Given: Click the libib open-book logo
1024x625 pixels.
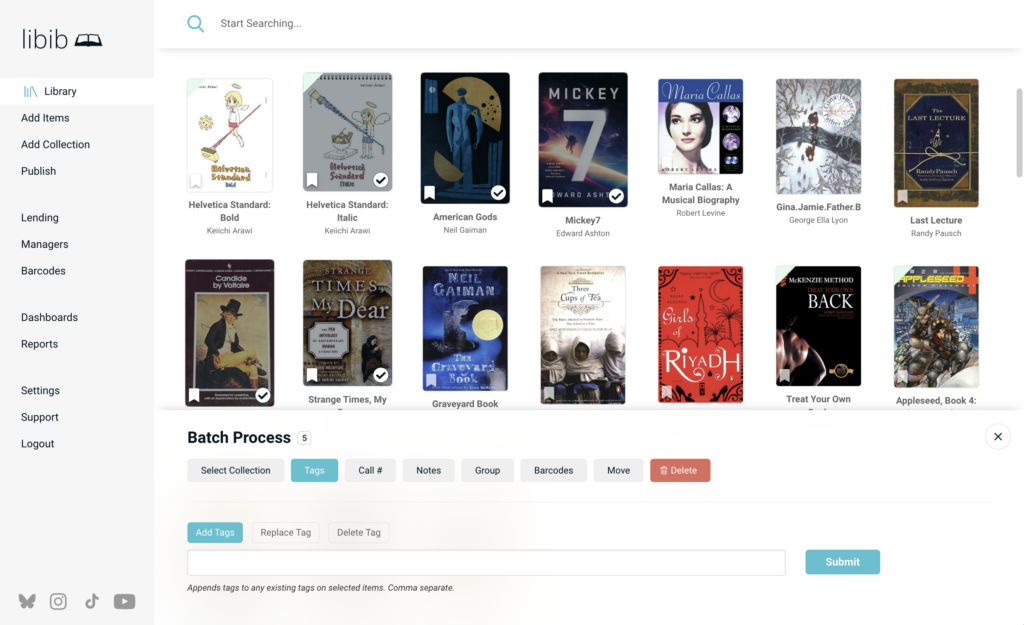Looking at the screenshot, I should point(88,40).
